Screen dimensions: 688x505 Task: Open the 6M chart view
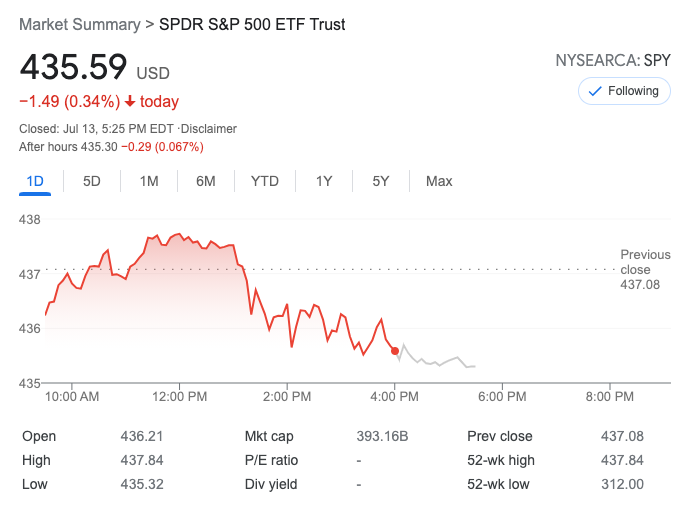coord(206,181)
